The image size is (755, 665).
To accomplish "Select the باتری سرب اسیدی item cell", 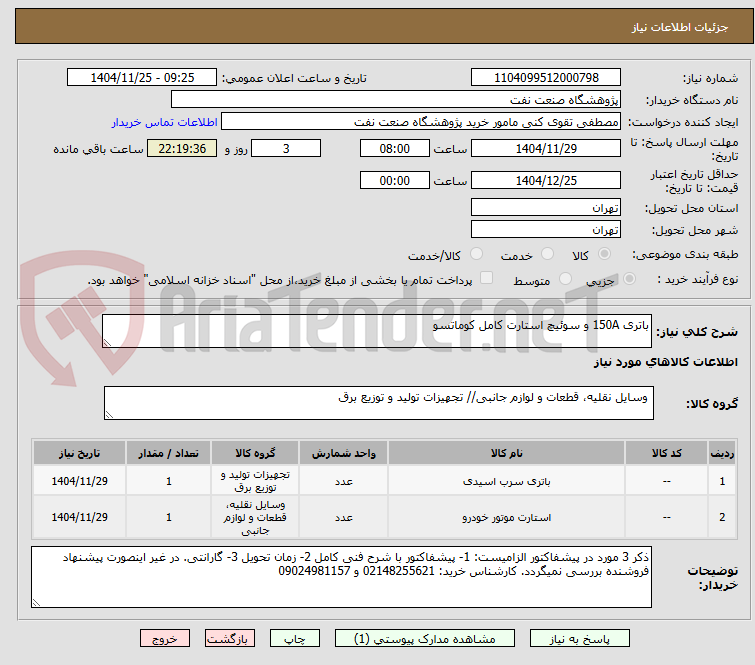I will click(x=507, y=481).
